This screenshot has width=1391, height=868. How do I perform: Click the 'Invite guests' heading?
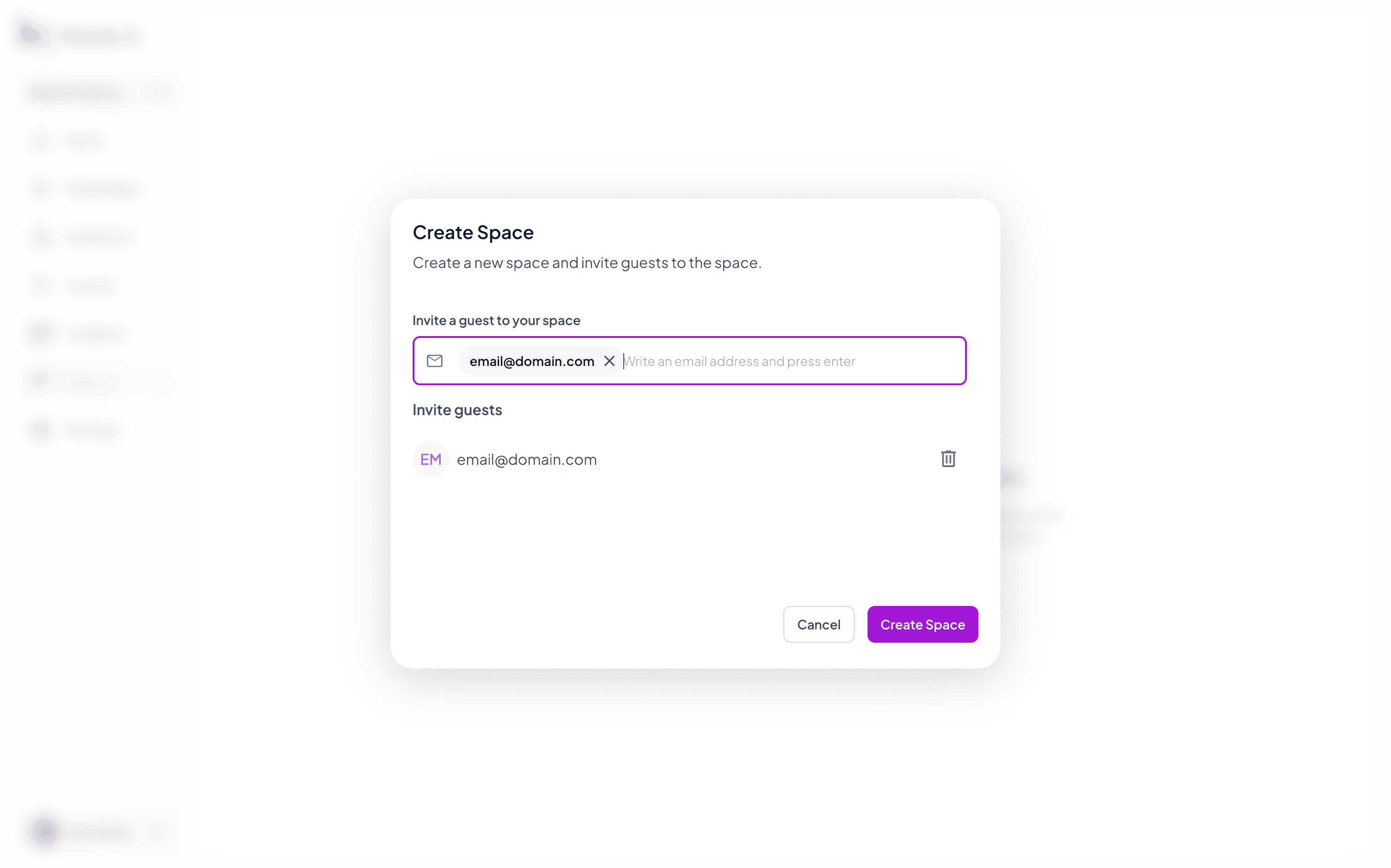tap(457, 410)
